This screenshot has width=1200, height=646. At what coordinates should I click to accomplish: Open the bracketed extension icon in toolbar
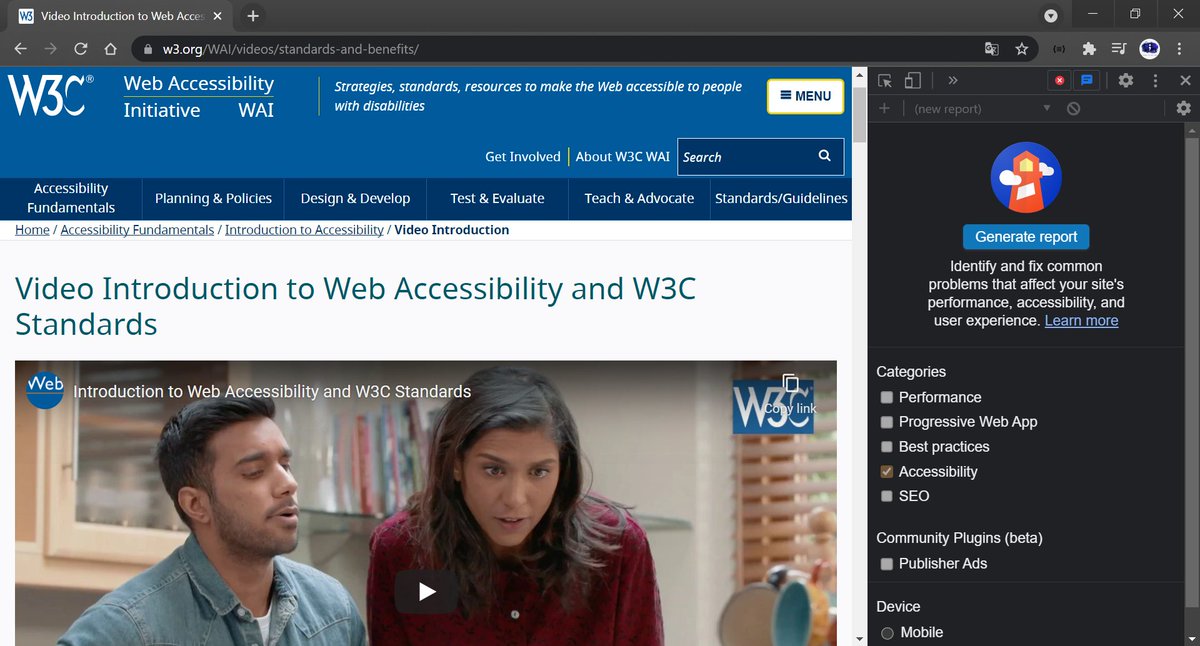(1059, 48)
